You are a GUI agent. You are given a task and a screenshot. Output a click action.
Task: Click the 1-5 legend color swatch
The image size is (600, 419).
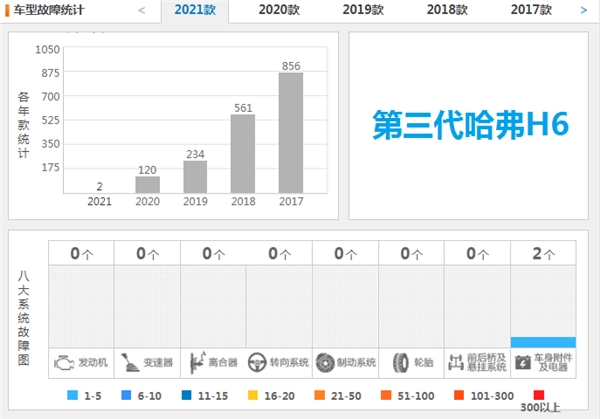click(72, 395)
